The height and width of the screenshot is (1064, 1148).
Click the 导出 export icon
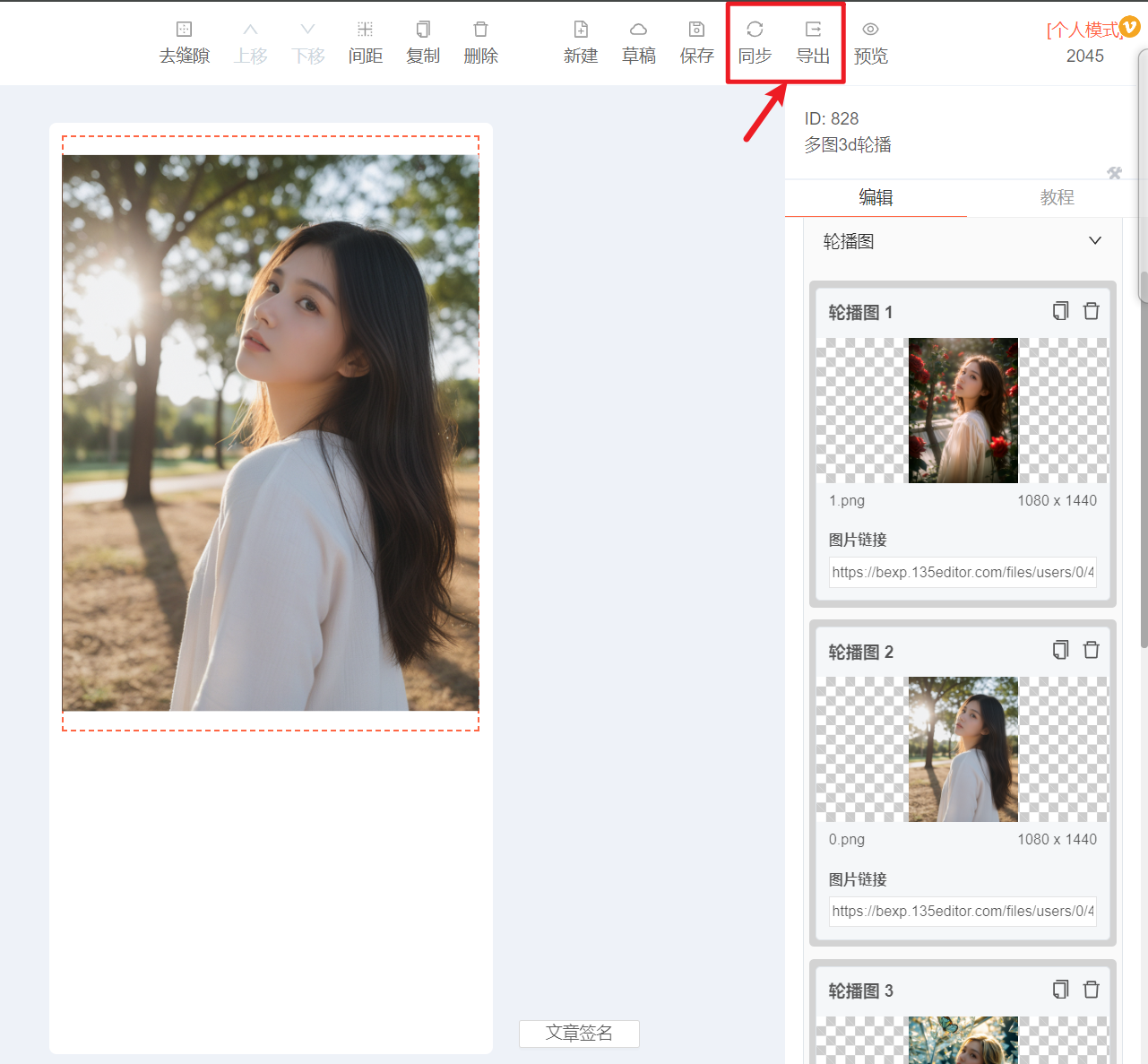coord(813,30)
